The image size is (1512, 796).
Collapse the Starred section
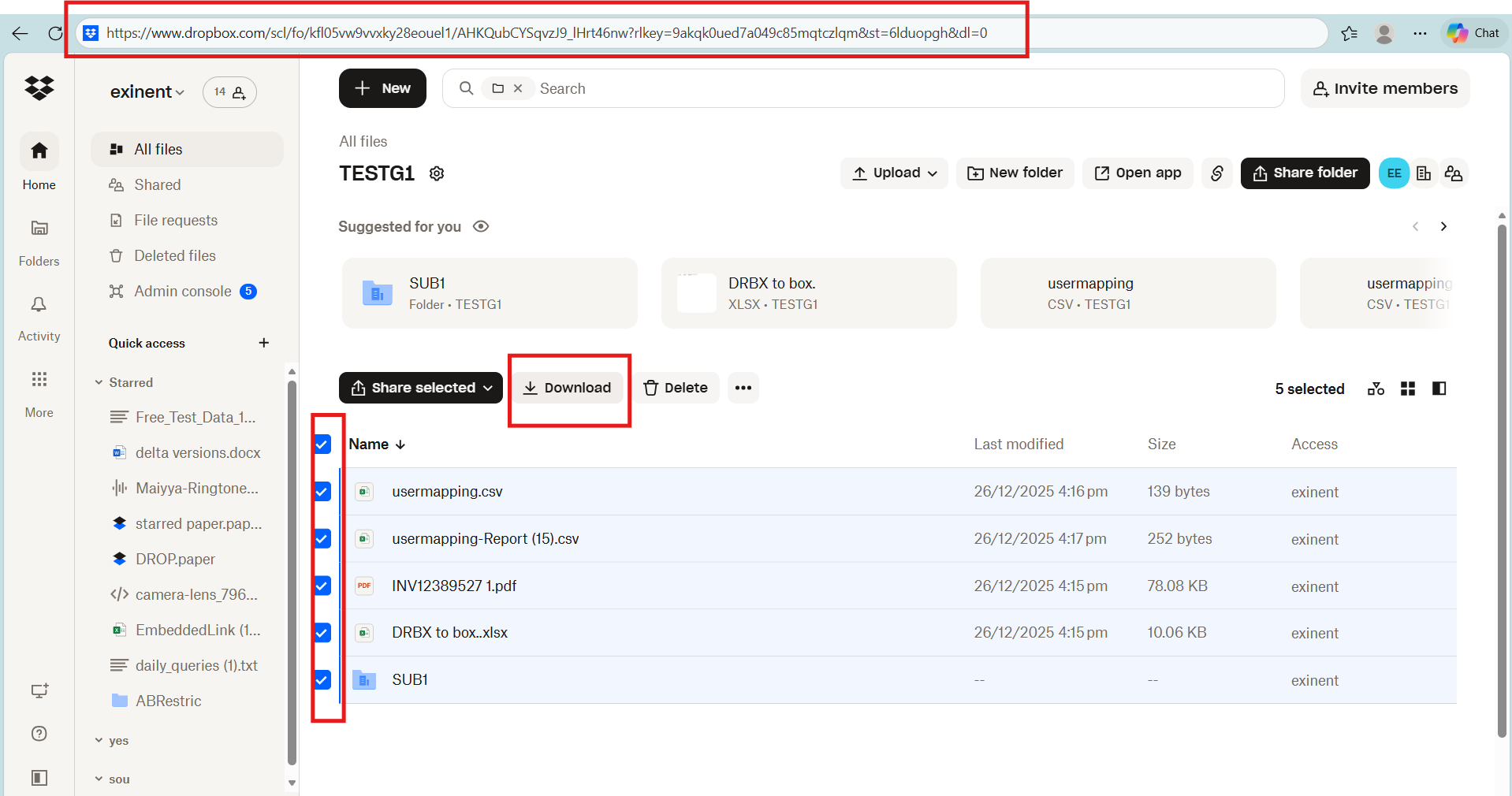coord(98,382)
